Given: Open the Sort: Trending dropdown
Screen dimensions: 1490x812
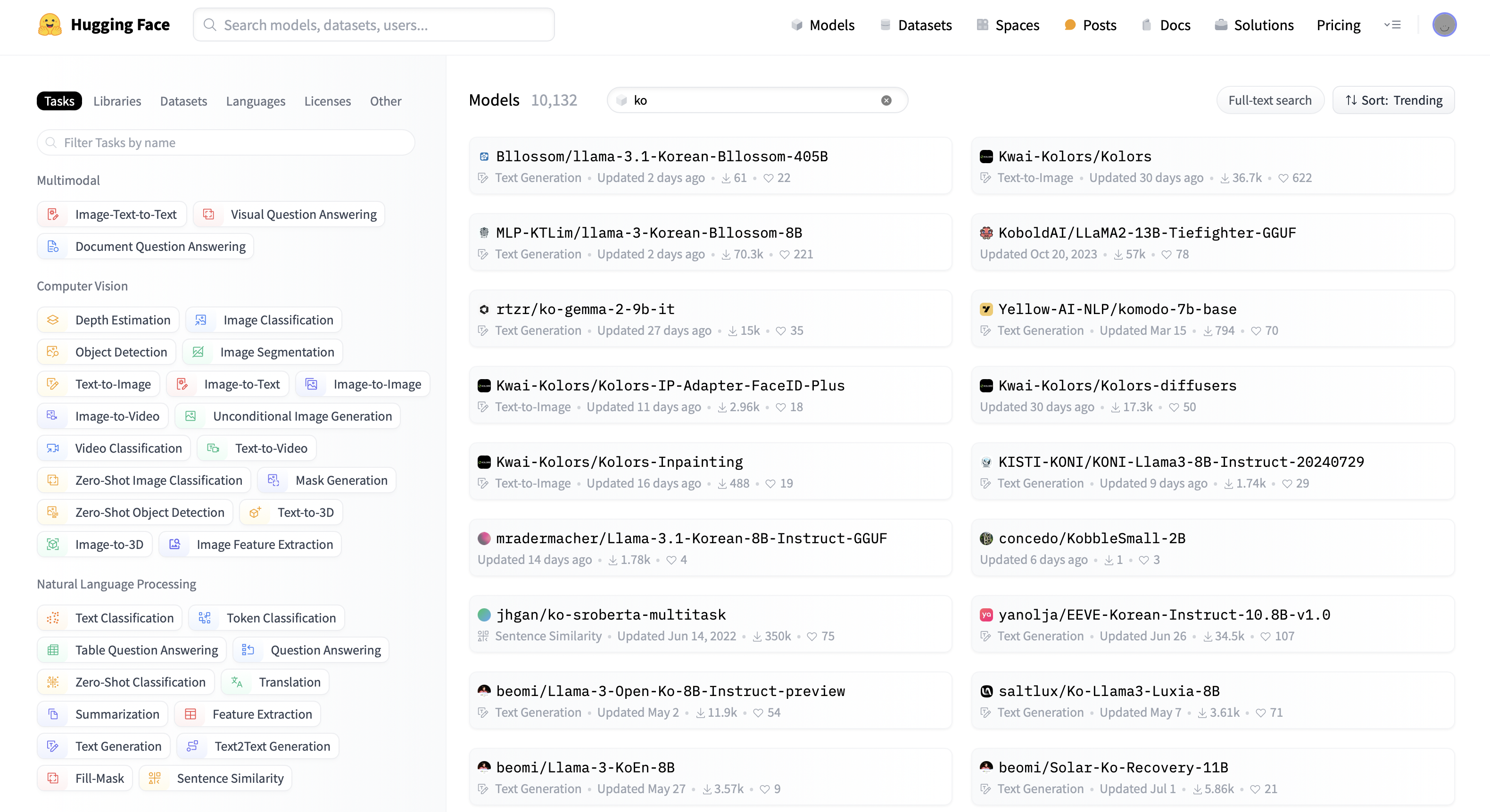Looking at the screenshot, I should 1393,100.
